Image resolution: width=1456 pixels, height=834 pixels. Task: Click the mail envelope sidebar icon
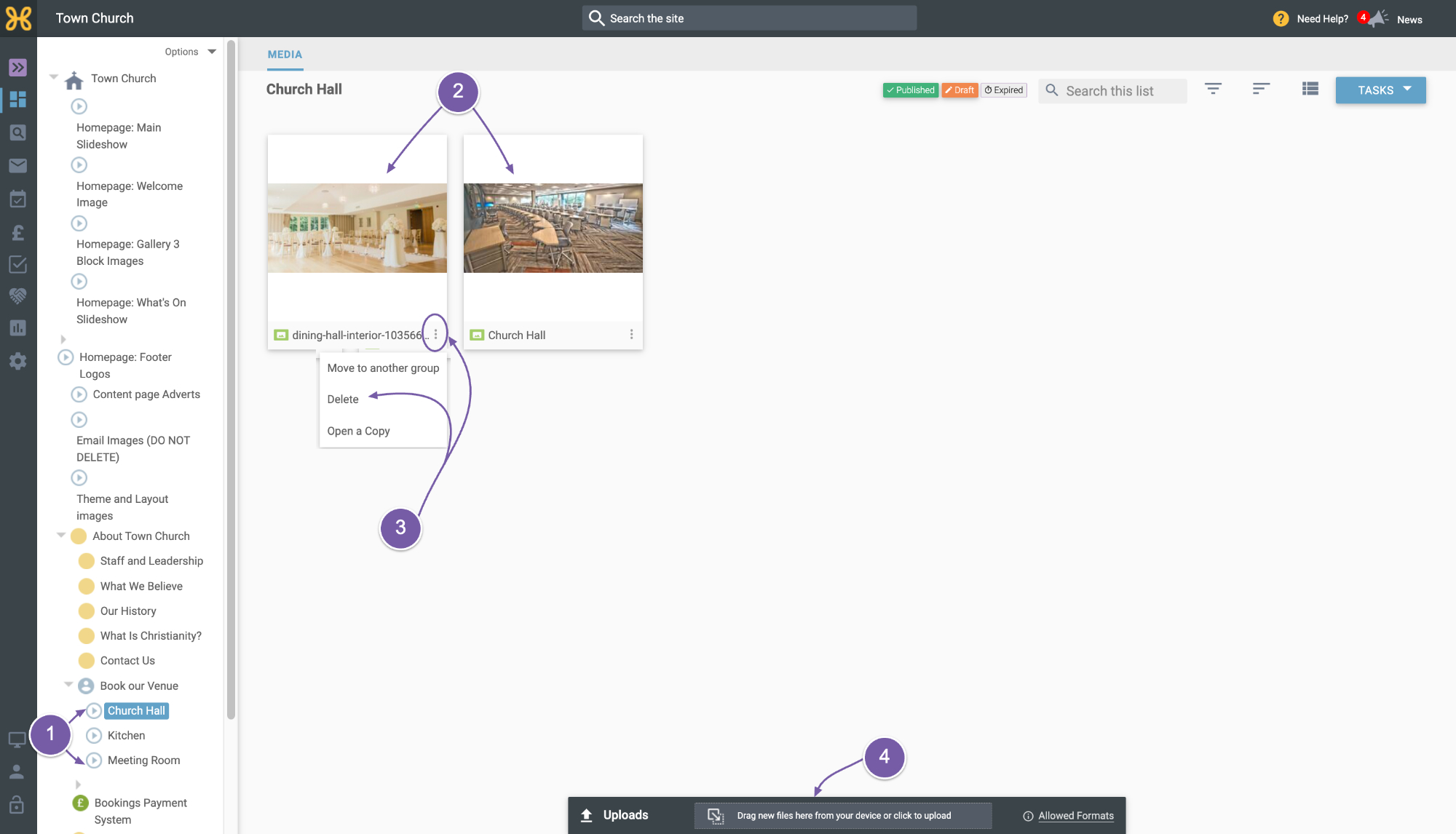(x=18, y=166)
